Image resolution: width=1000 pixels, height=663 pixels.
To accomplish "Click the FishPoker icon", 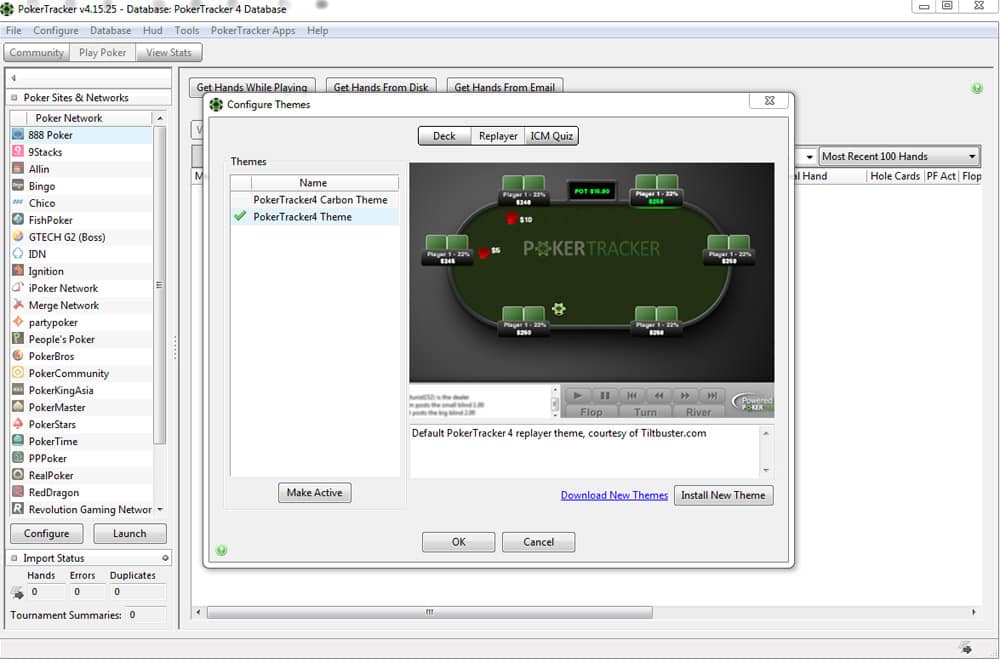I will coord(18,220).
